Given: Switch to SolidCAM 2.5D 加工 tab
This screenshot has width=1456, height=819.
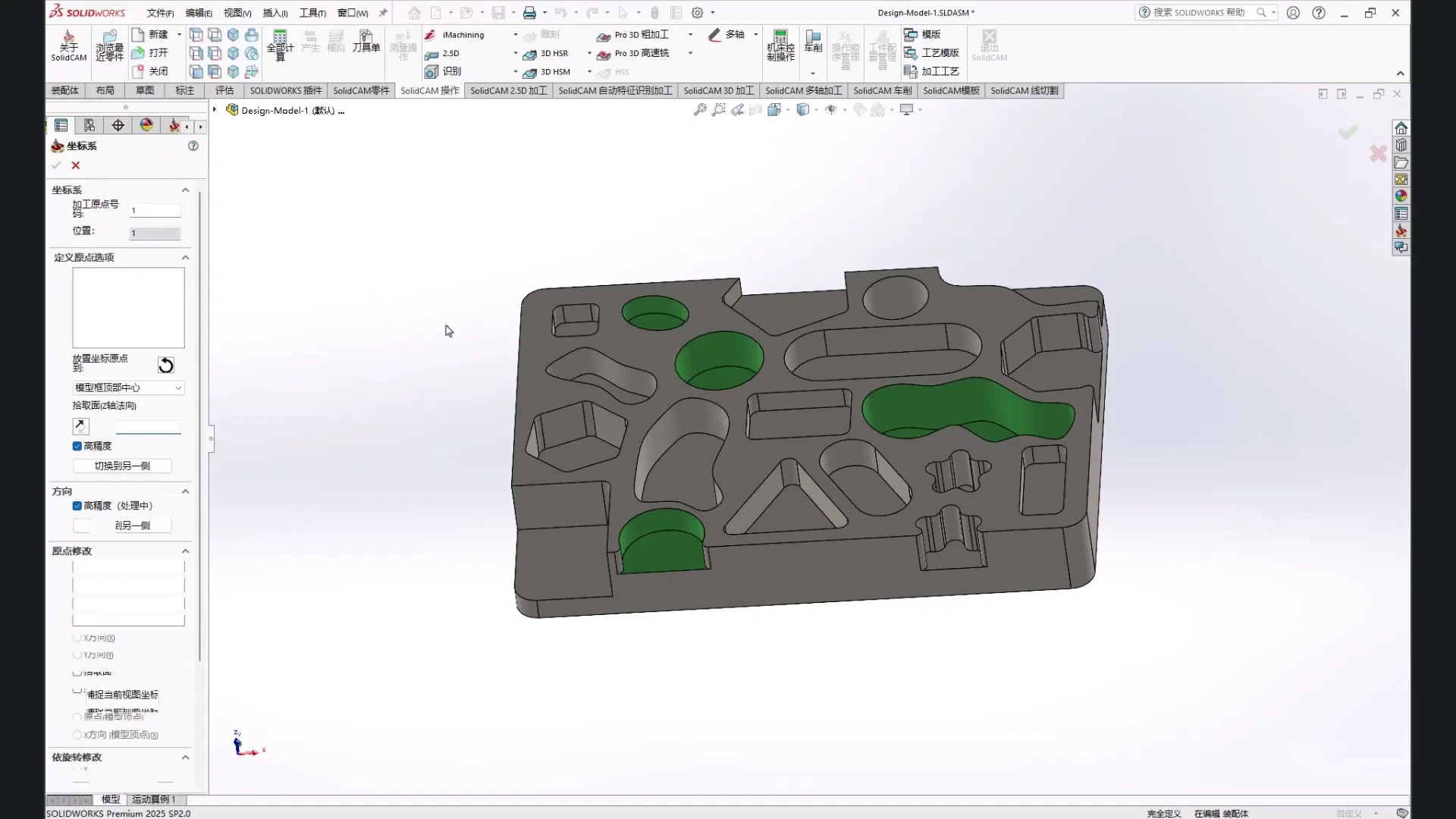Looking at the screenshot, I should [508, 90].
